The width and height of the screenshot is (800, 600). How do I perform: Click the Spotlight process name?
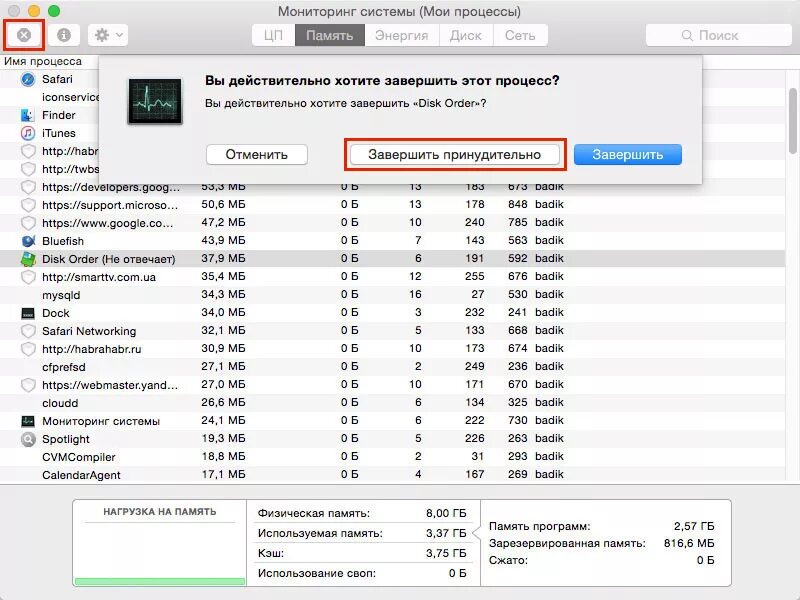pyautogui.click(x=66, y=439)
